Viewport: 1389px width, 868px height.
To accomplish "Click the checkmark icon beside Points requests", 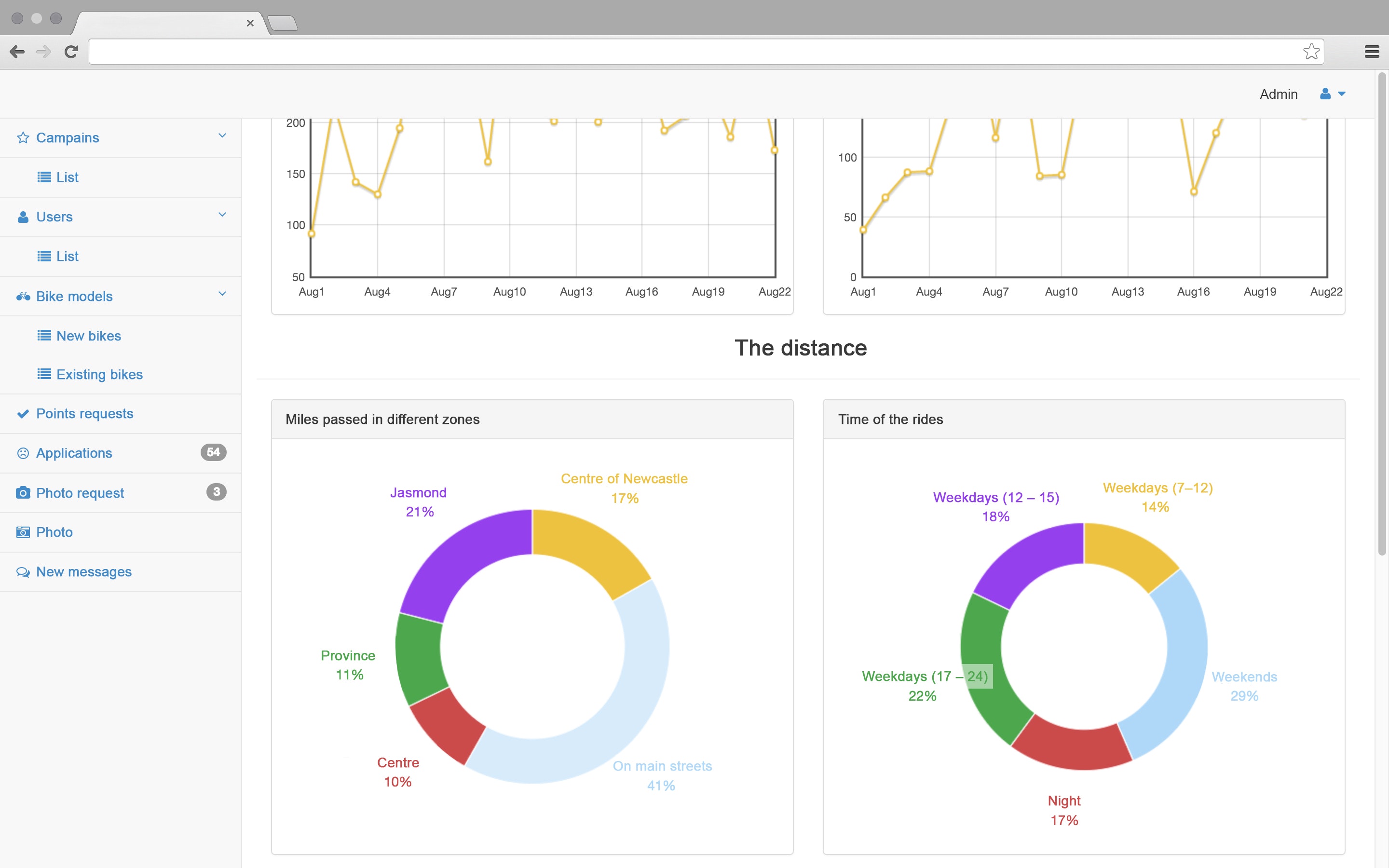I will pyautogui.click(x=23, y=414).
